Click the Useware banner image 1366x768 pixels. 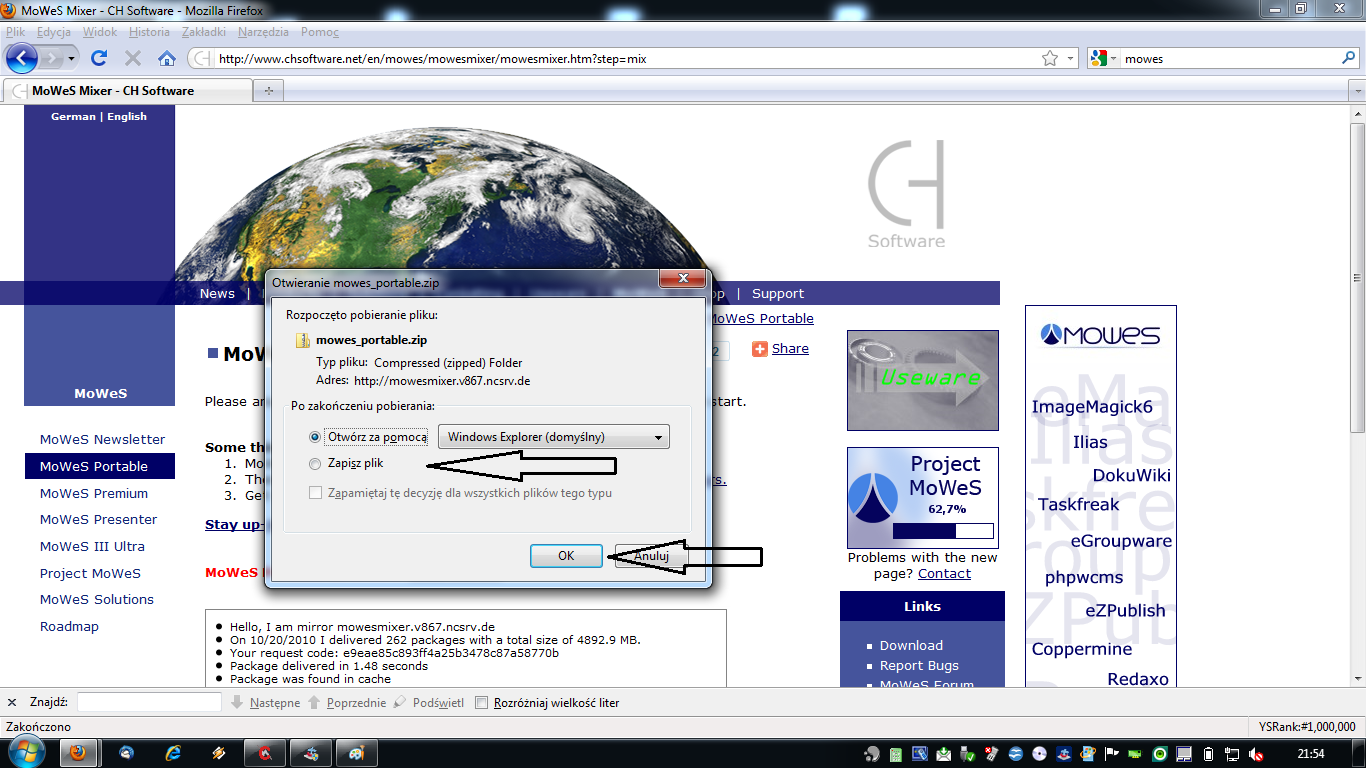point(922,380)
